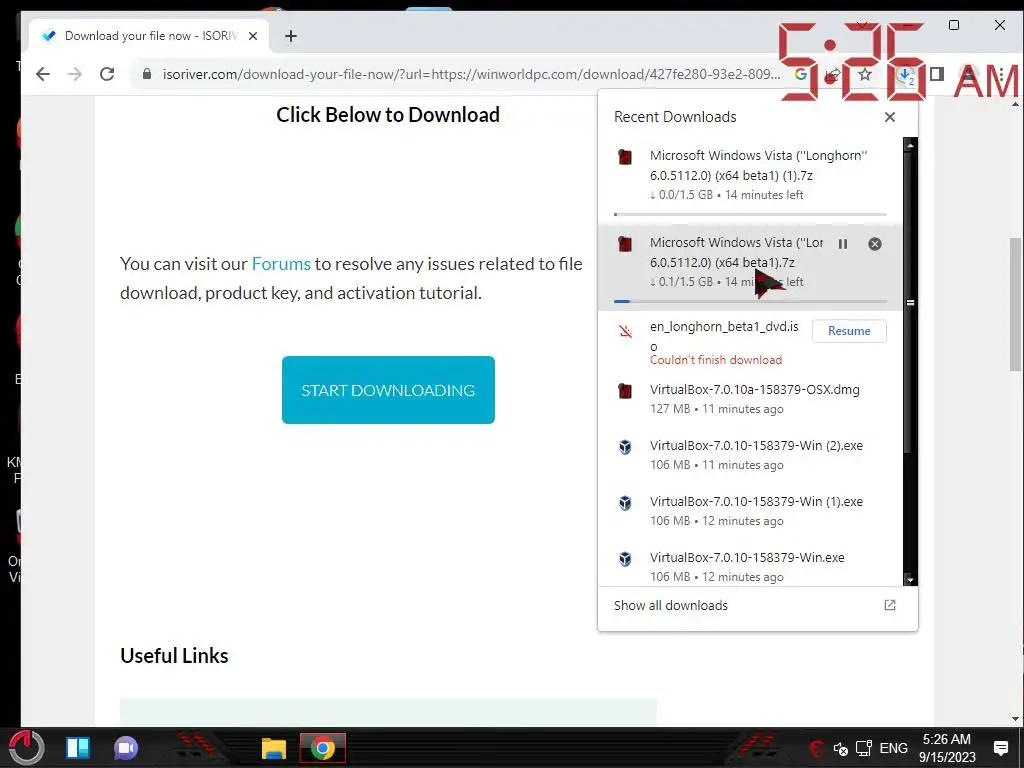Image resolution: width=1024 pixels, height=768 pixels.
Task: Open File Explorer from the taskbar
Action: click(274, 748)
